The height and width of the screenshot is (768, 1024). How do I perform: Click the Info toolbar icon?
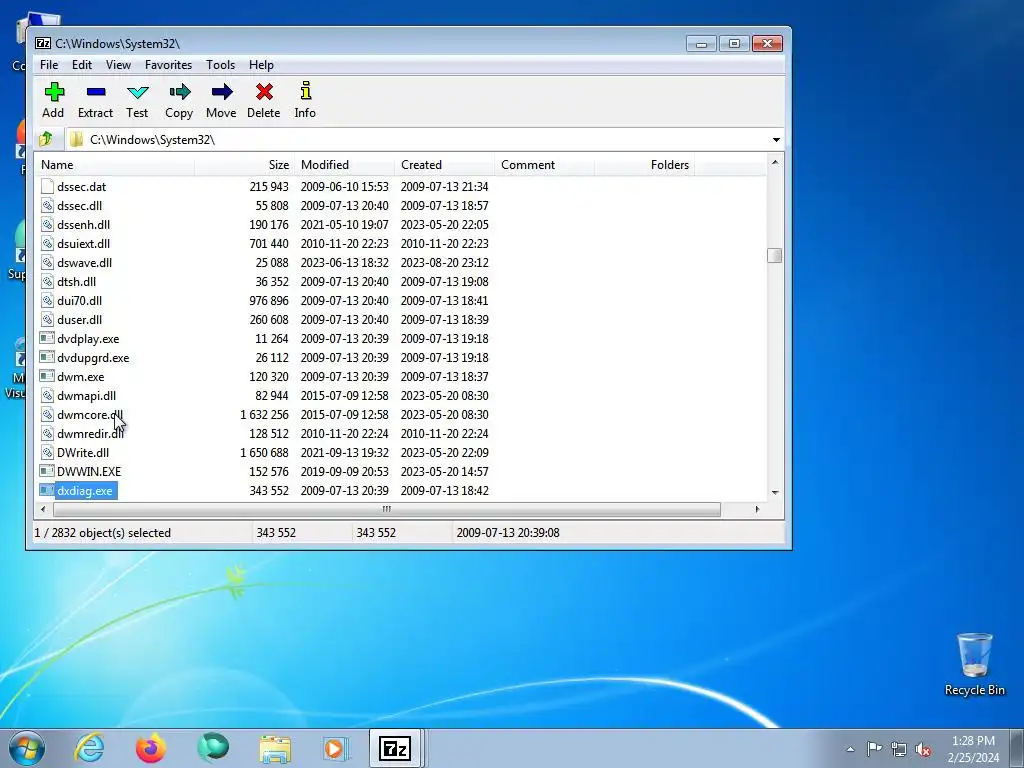tap(305, 91)
